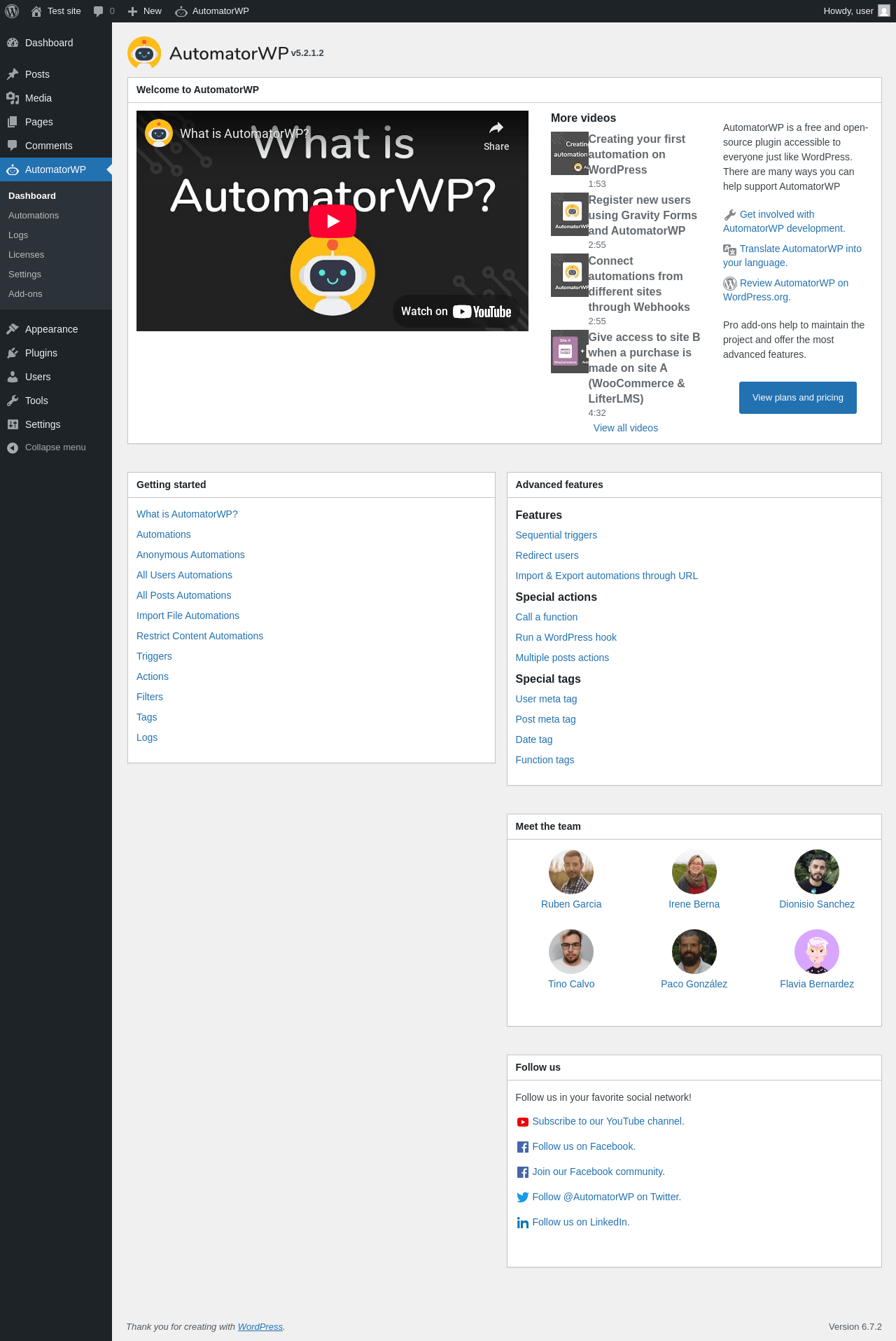This screenshot has height=1341, width=896.
Task: Open the Test site home icon
Action: (36, 11)
